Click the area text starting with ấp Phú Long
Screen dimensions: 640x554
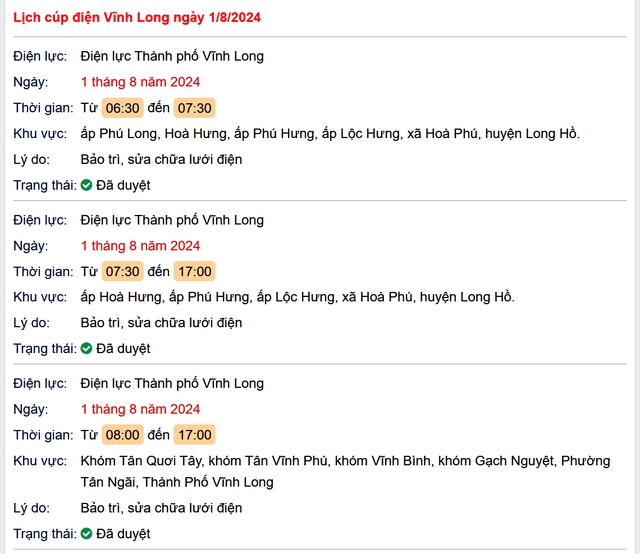coord(330,134)
